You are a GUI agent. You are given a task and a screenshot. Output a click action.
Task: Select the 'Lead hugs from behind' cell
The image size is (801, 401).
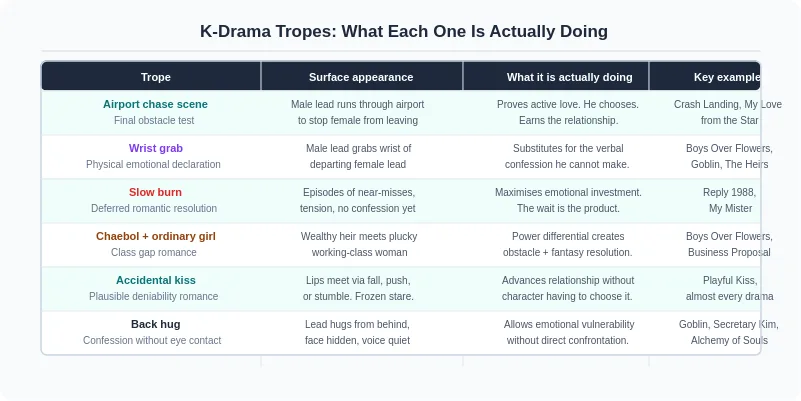(358, 332)
